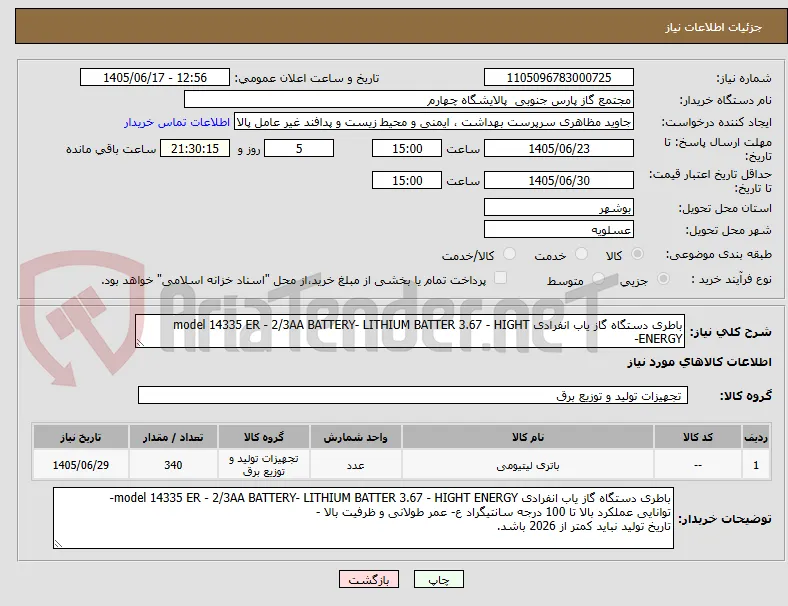Click the نام دستگاه خریدار field
Screen dimensions: 788x606
pyautogui.click(x=409, y=99)
